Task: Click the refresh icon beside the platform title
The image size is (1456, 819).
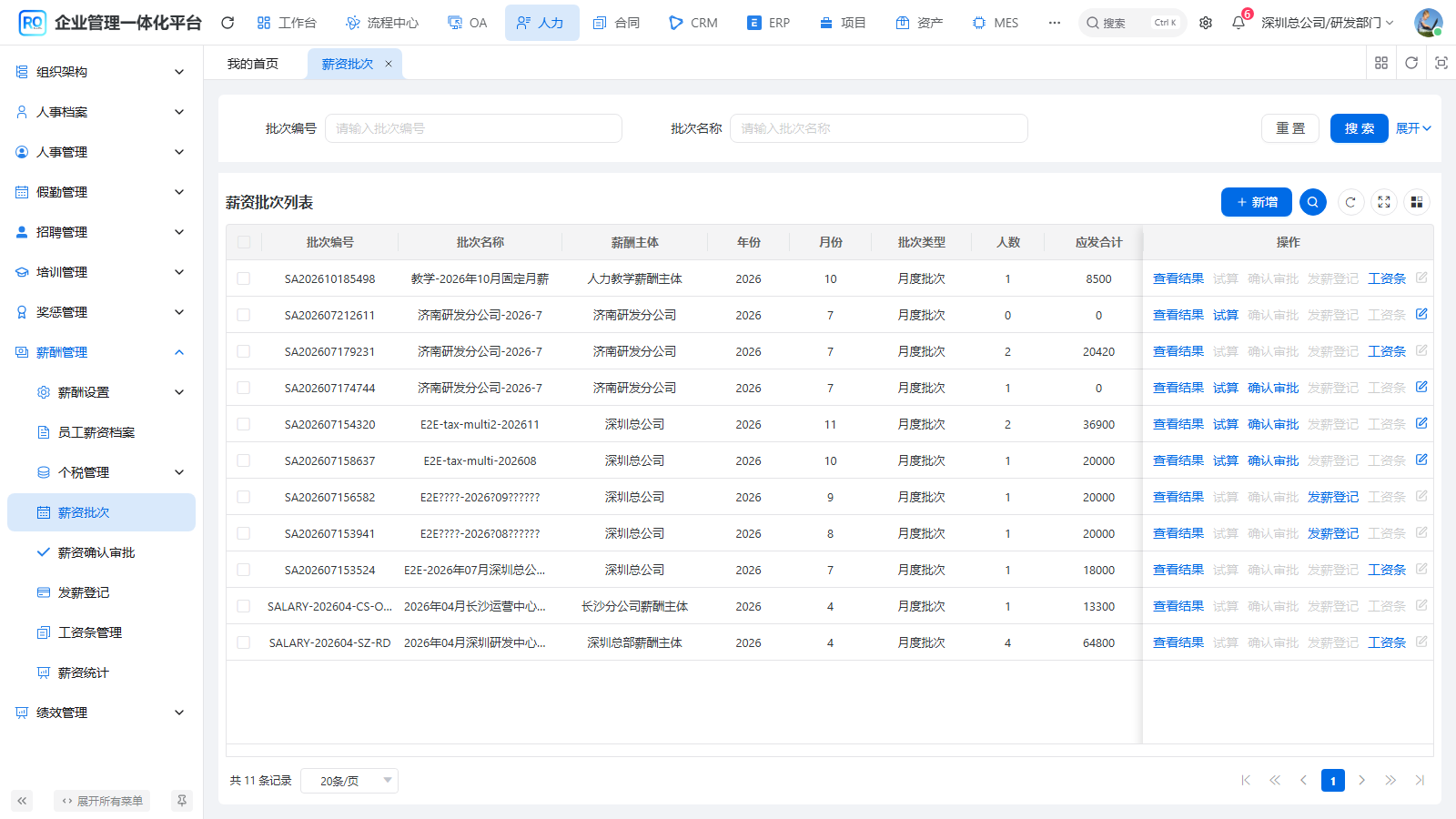Action: click(227, 23)
